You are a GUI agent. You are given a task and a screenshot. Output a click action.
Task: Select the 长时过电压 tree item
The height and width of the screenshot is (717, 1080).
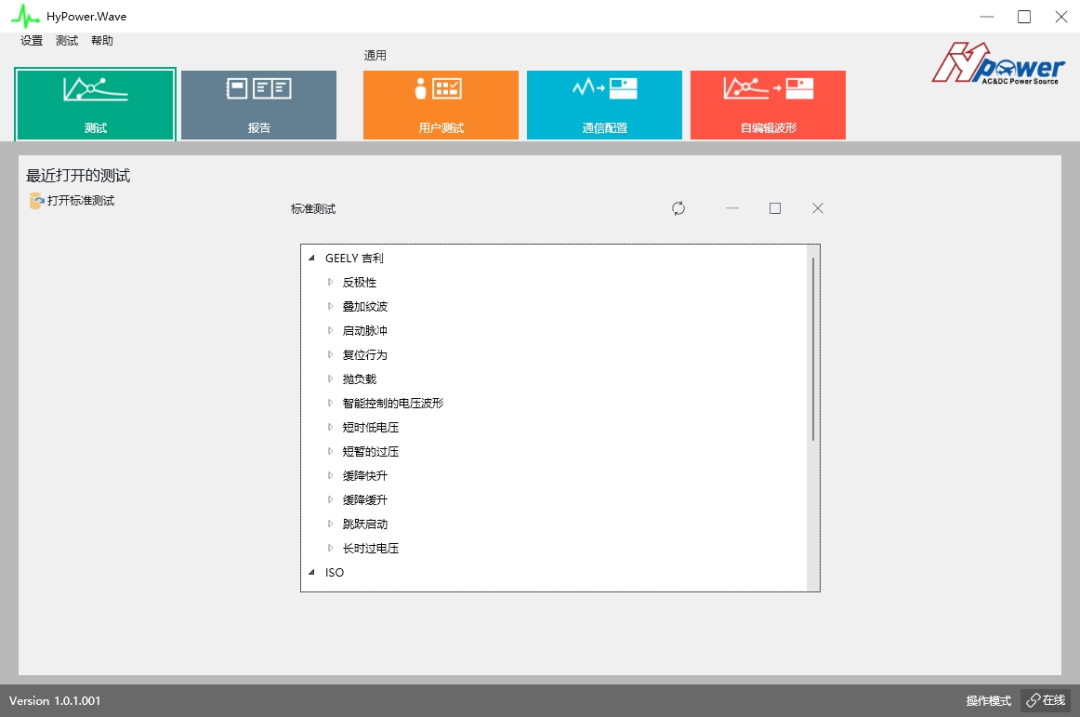(x=371, y=548)
